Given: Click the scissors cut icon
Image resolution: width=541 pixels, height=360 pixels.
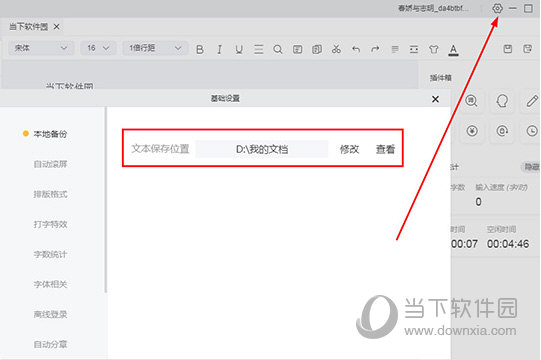Looking at the screenshot, I should coord(336,49).
